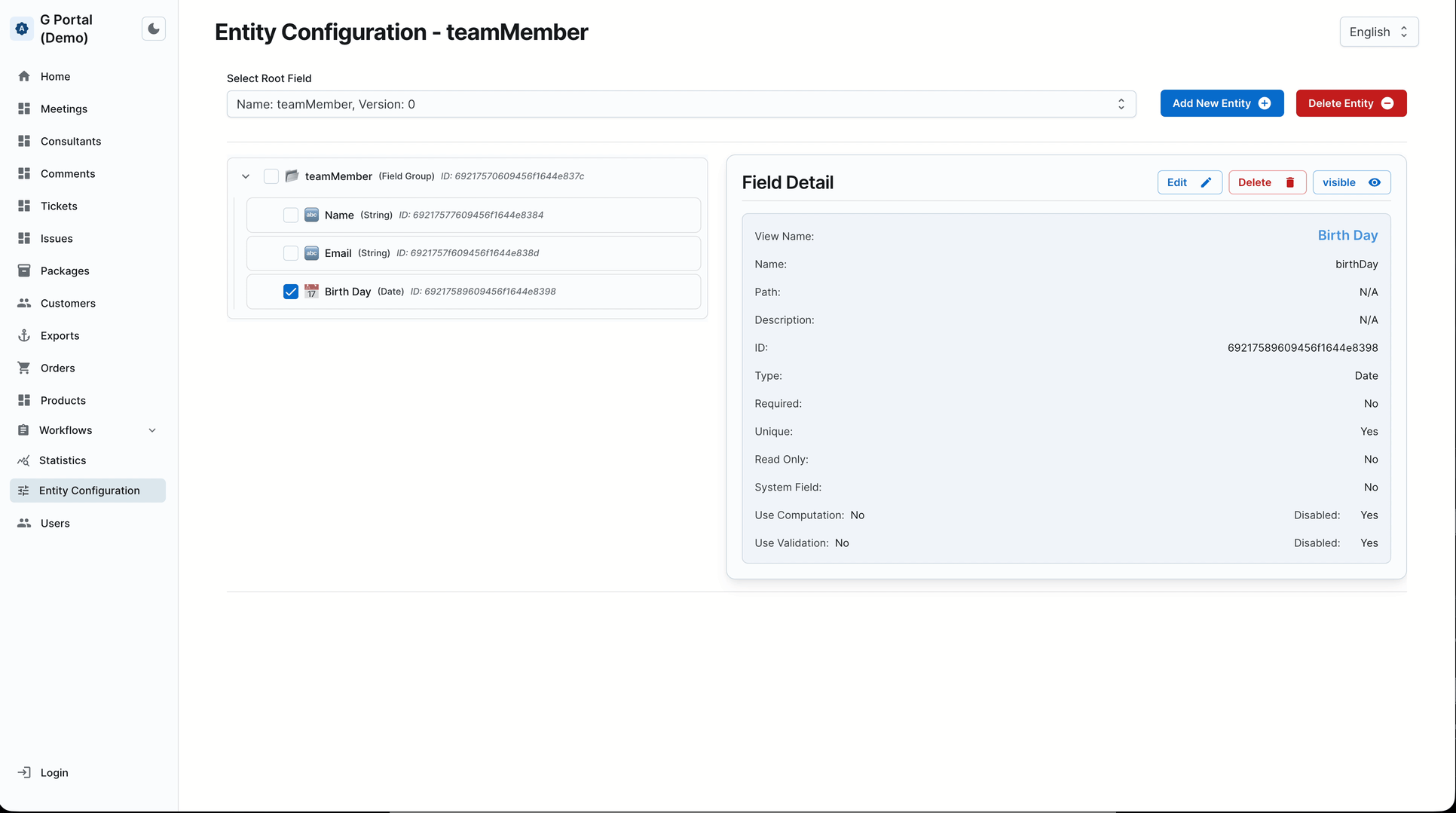Tick the Name field checkbox
Image resolution: width=1456 pixels, height=813 pixels.
click(x=291, y=215)
